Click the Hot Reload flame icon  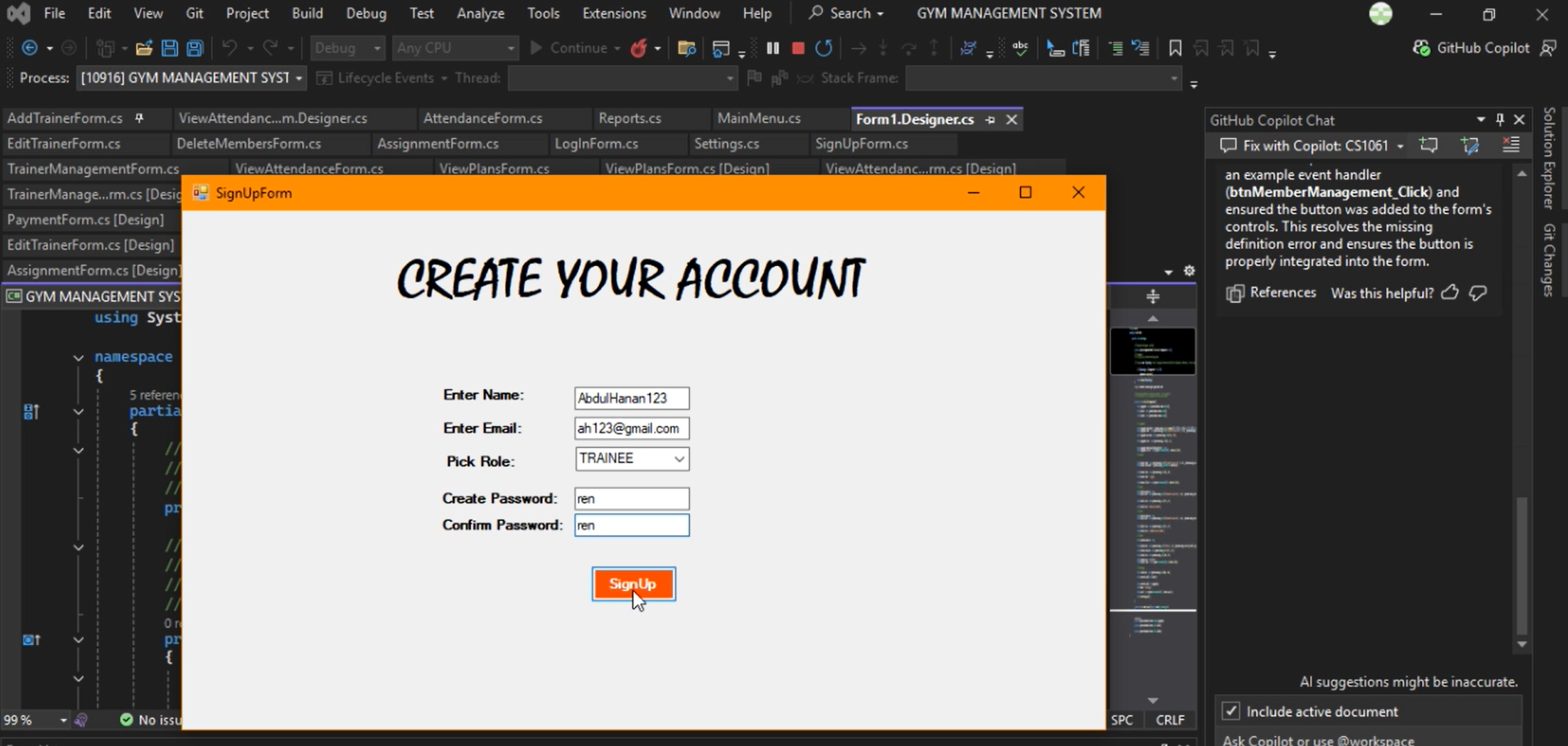pos(639,48)
